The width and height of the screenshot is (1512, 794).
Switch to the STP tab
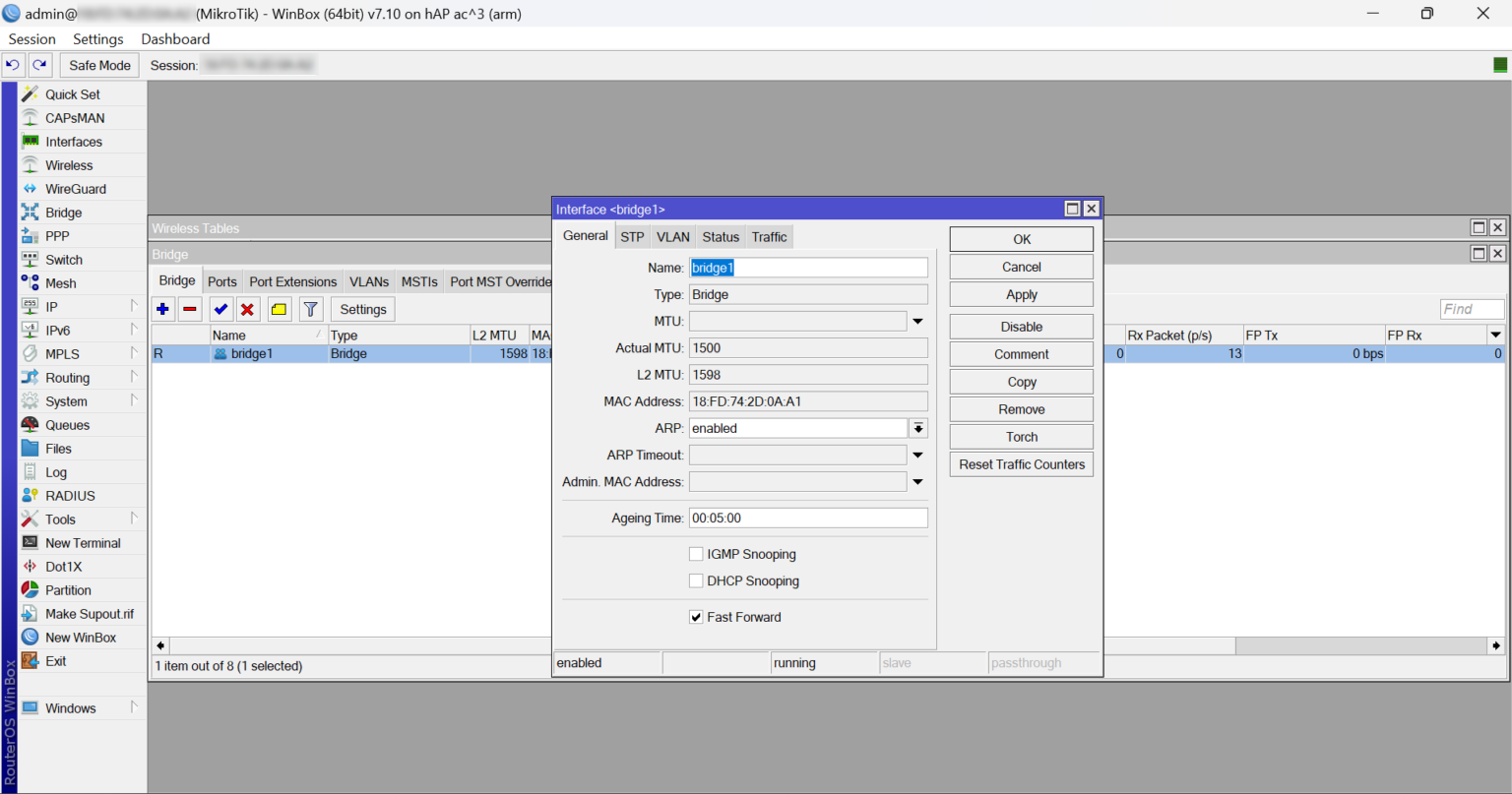click(x=632, y=236)
